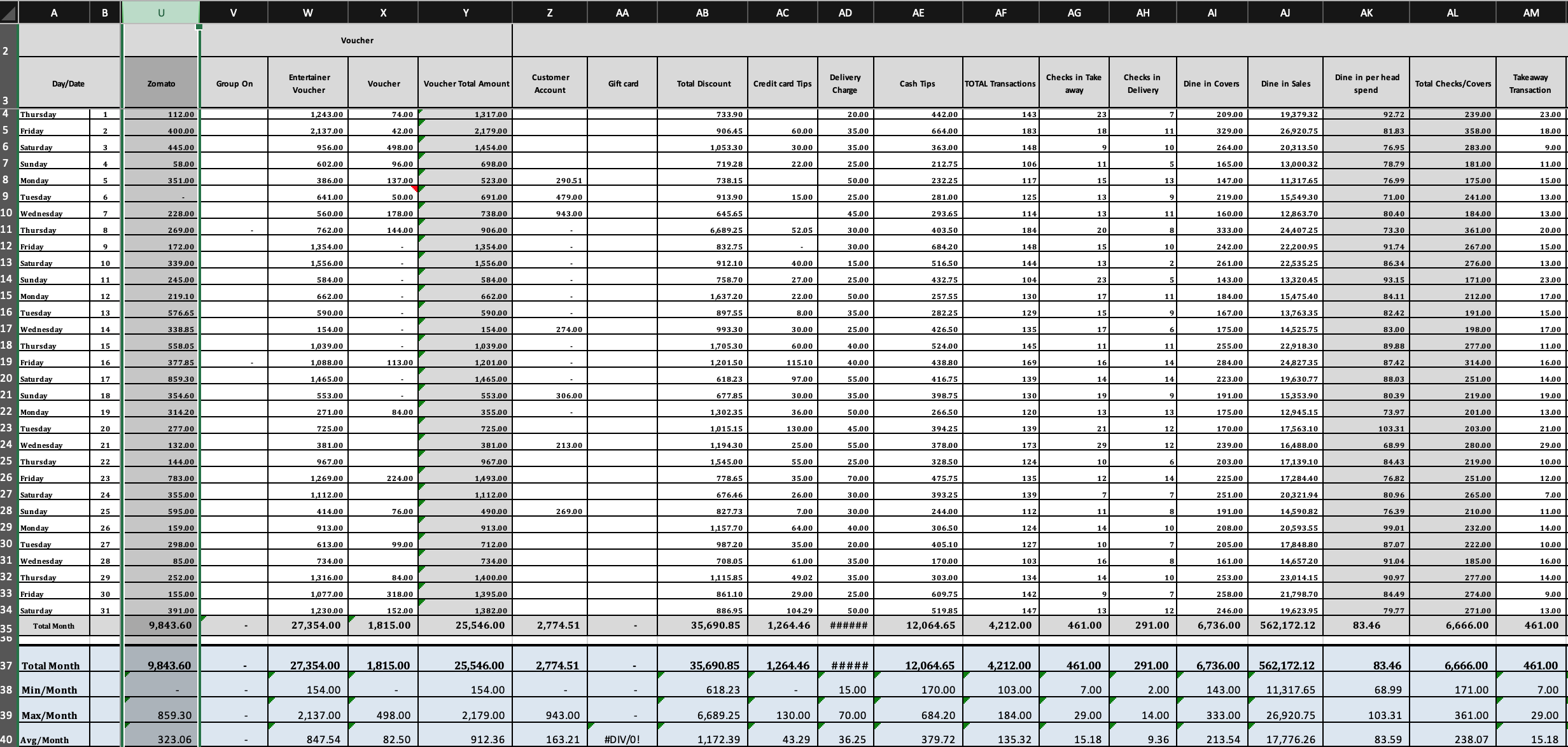The image size is (1568, 747).
Task: Select the TOTAL Transactions heading cell
Action: 1000,83
